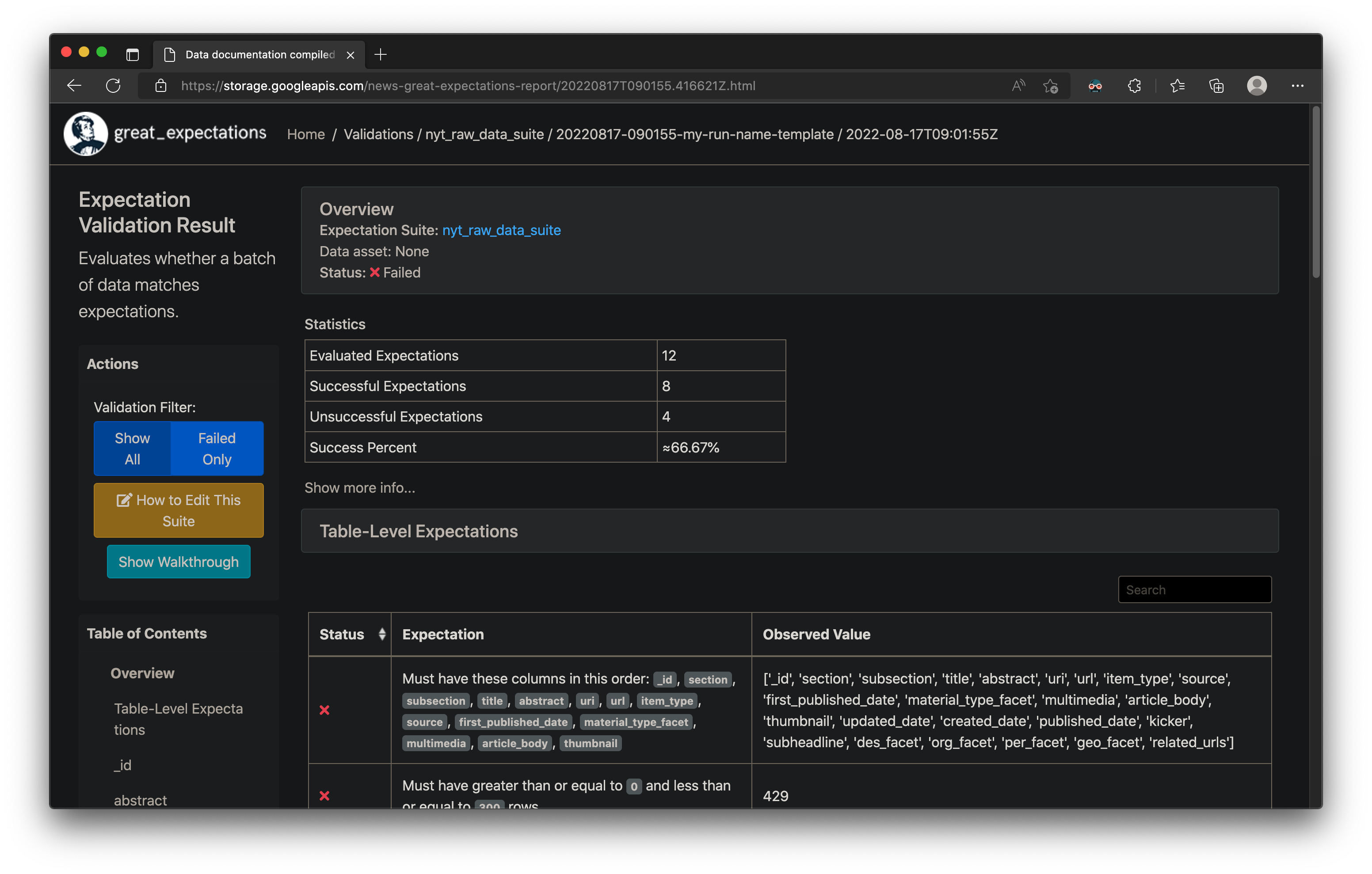Click the article_body column tag
Screen dimensions: 1372x874
[514, 743]
